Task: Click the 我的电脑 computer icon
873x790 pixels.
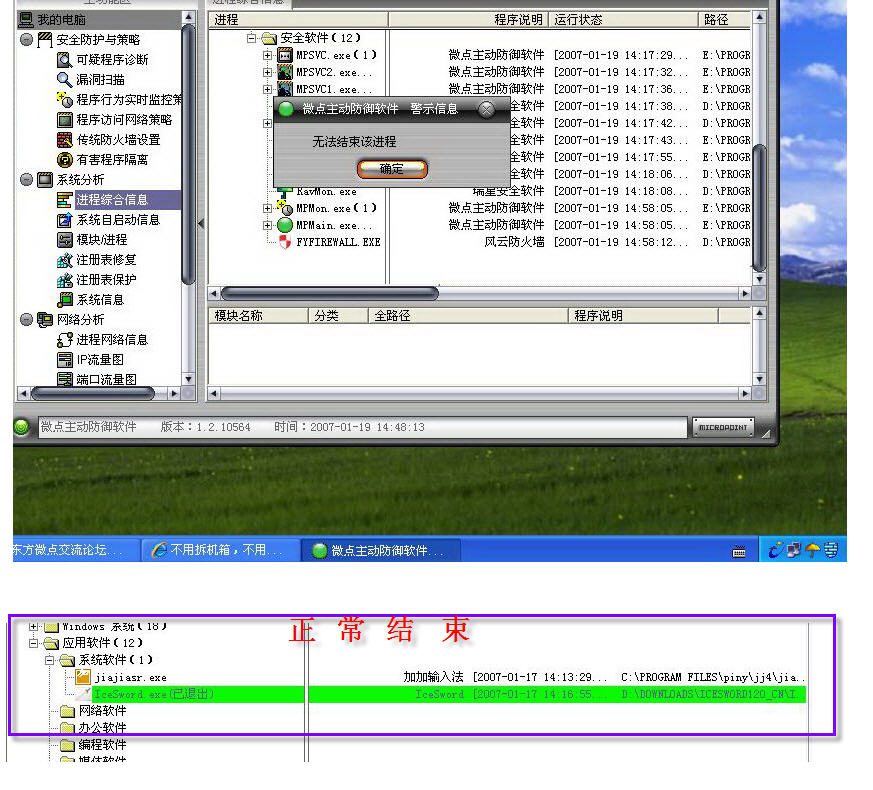Action: [x=26, y=19]
